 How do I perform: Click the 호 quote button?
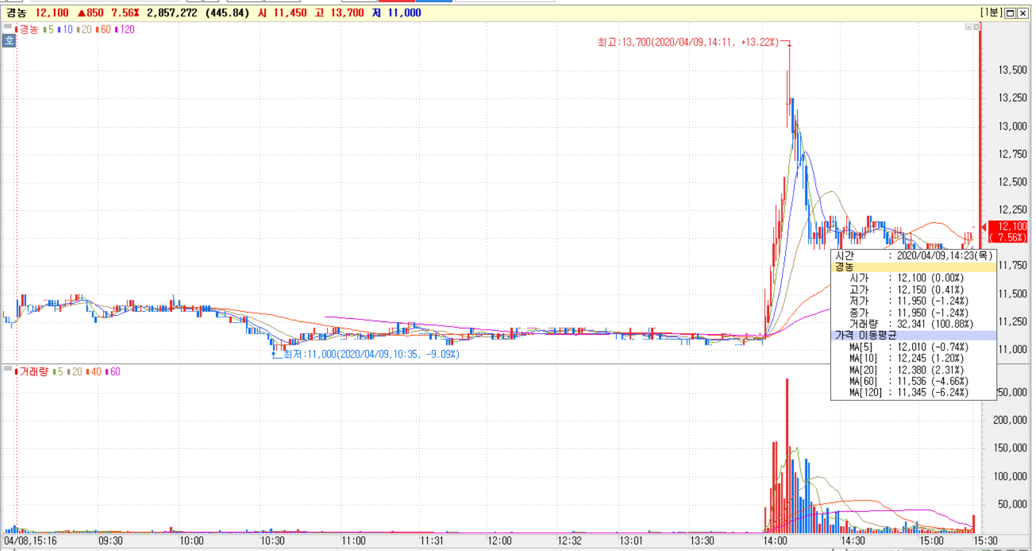[9, 41]
